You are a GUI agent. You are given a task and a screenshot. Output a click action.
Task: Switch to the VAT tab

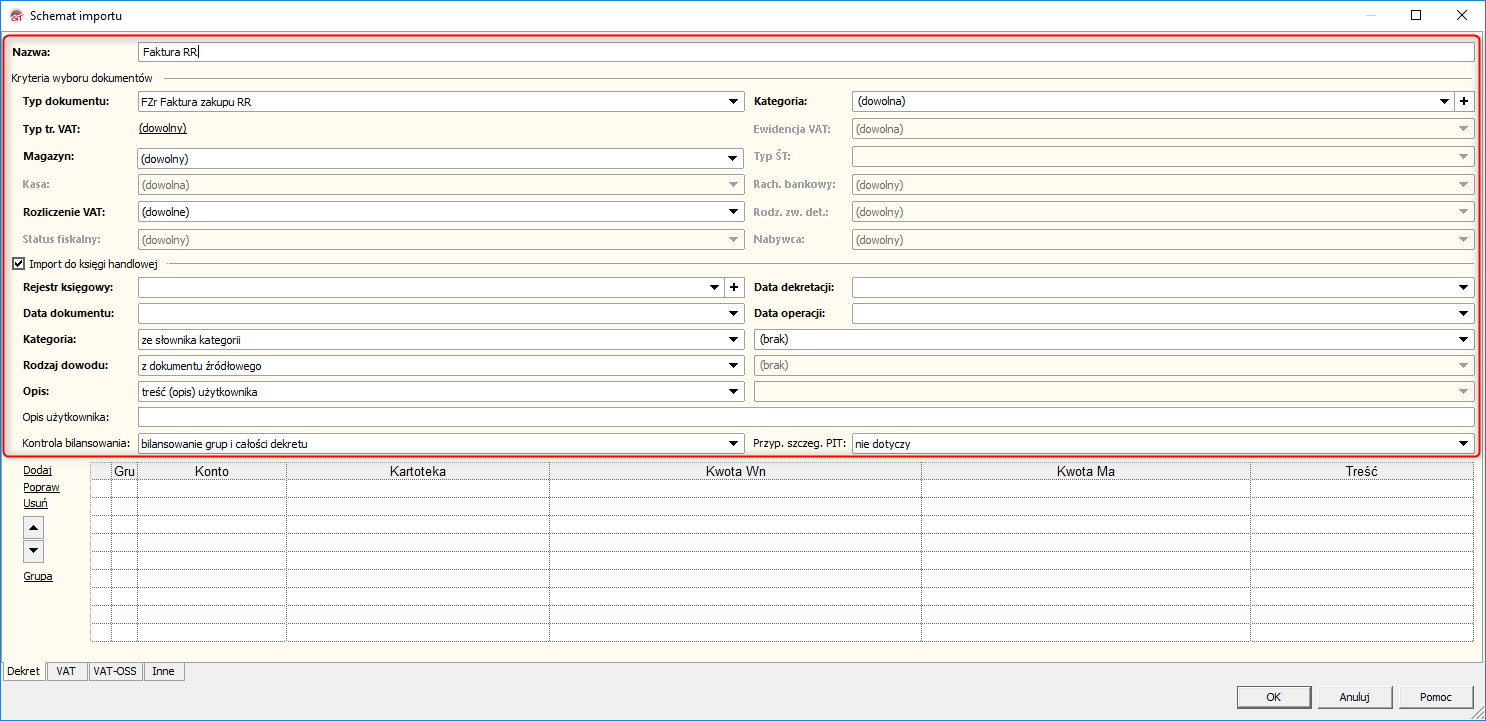pyautogui.click(x=66, y=671)
